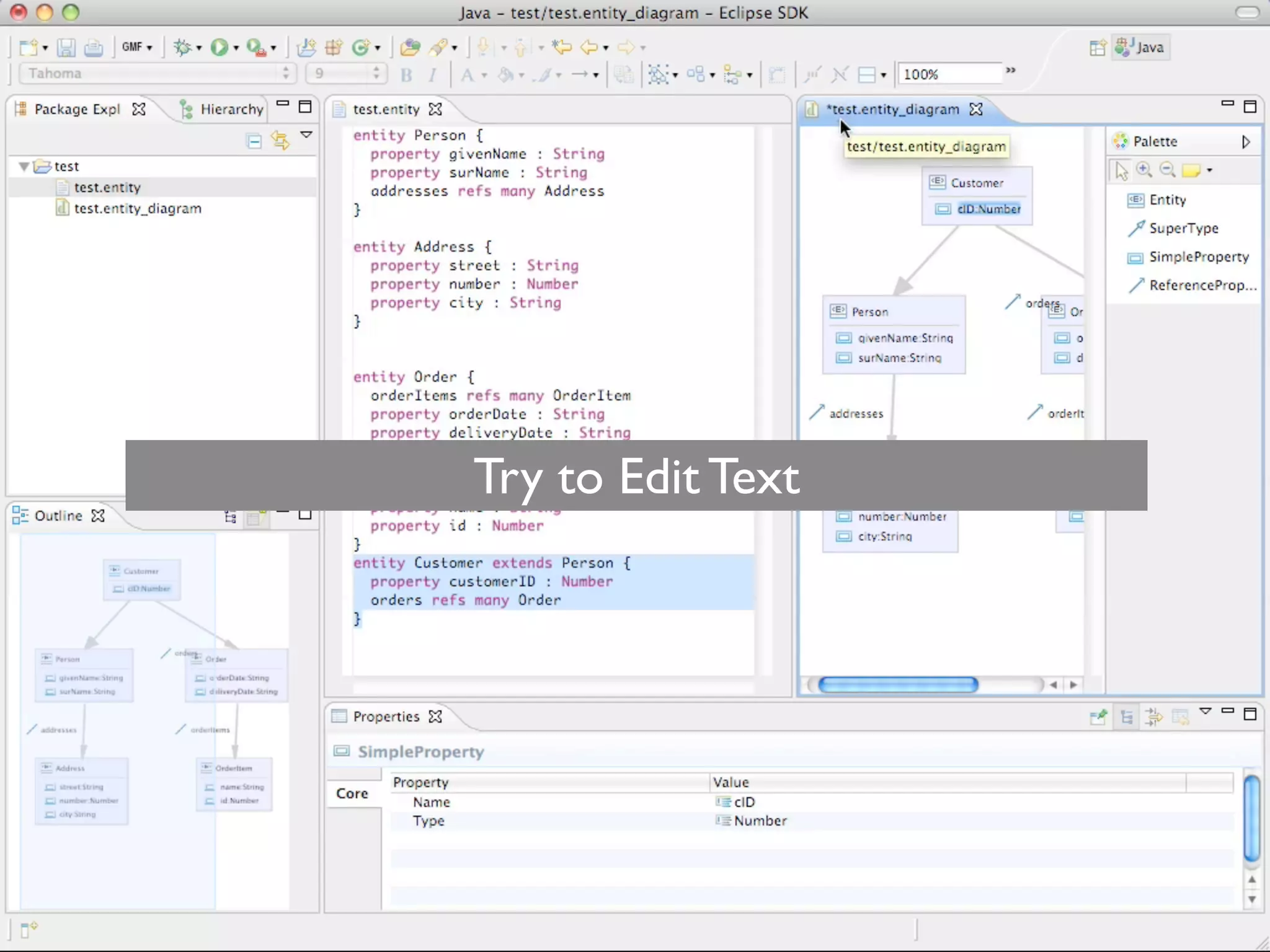Click the Debug bug icon
The width and height of the screenshot is (1270, 952).
[x=182, y=47]
